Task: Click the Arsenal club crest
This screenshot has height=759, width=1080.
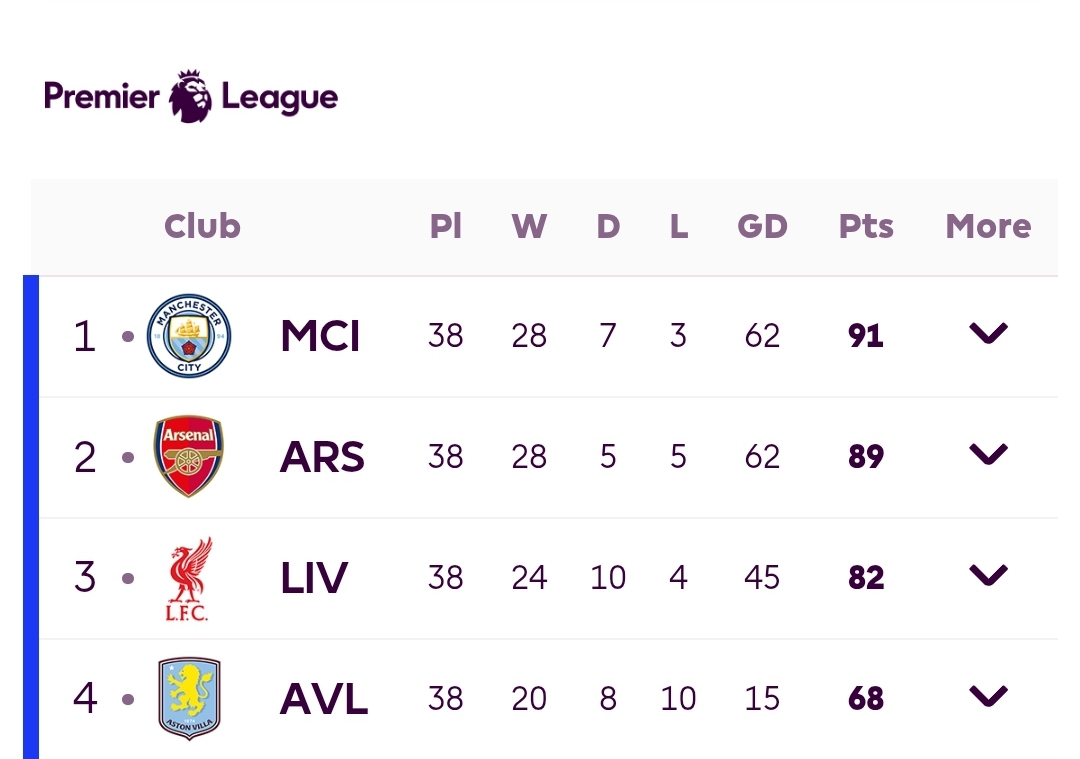Action: (x=189, y=456)
